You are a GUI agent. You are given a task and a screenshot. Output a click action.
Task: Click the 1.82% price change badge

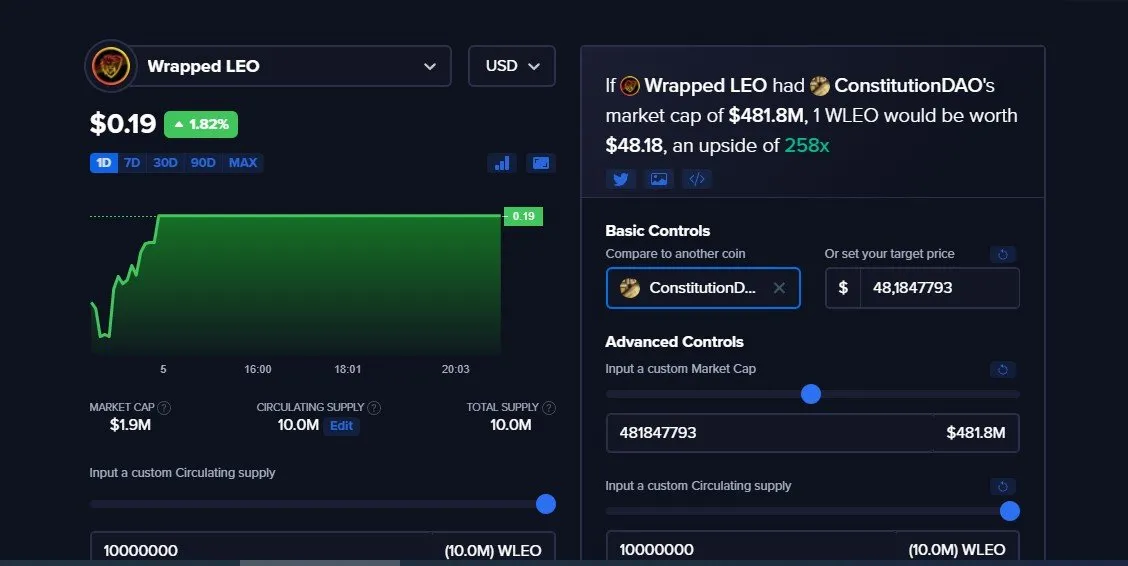point(201,124)
